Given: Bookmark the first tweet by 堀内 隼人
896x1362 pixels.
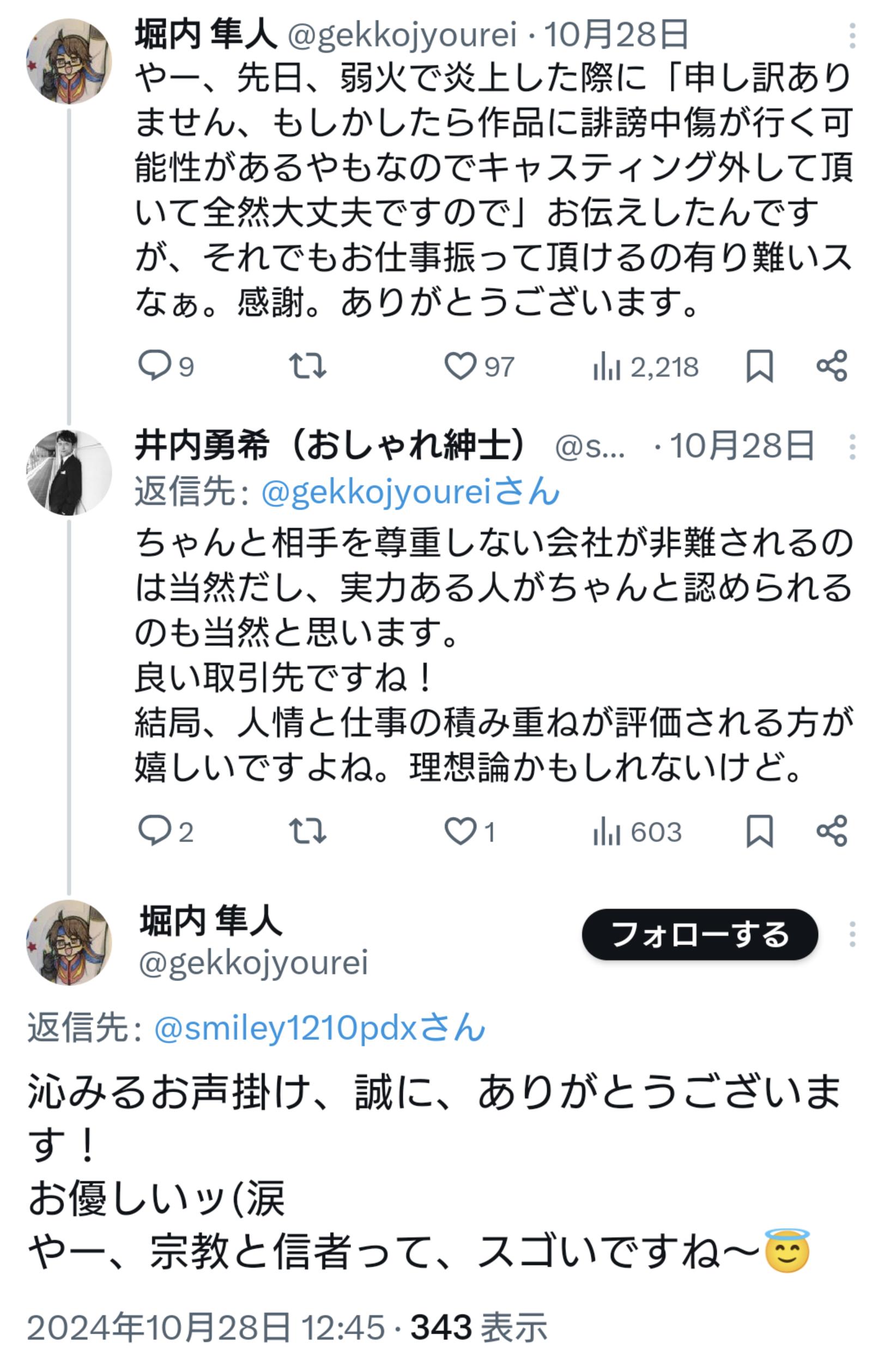Looking at the screenshot, I should (x=759, y=366).
